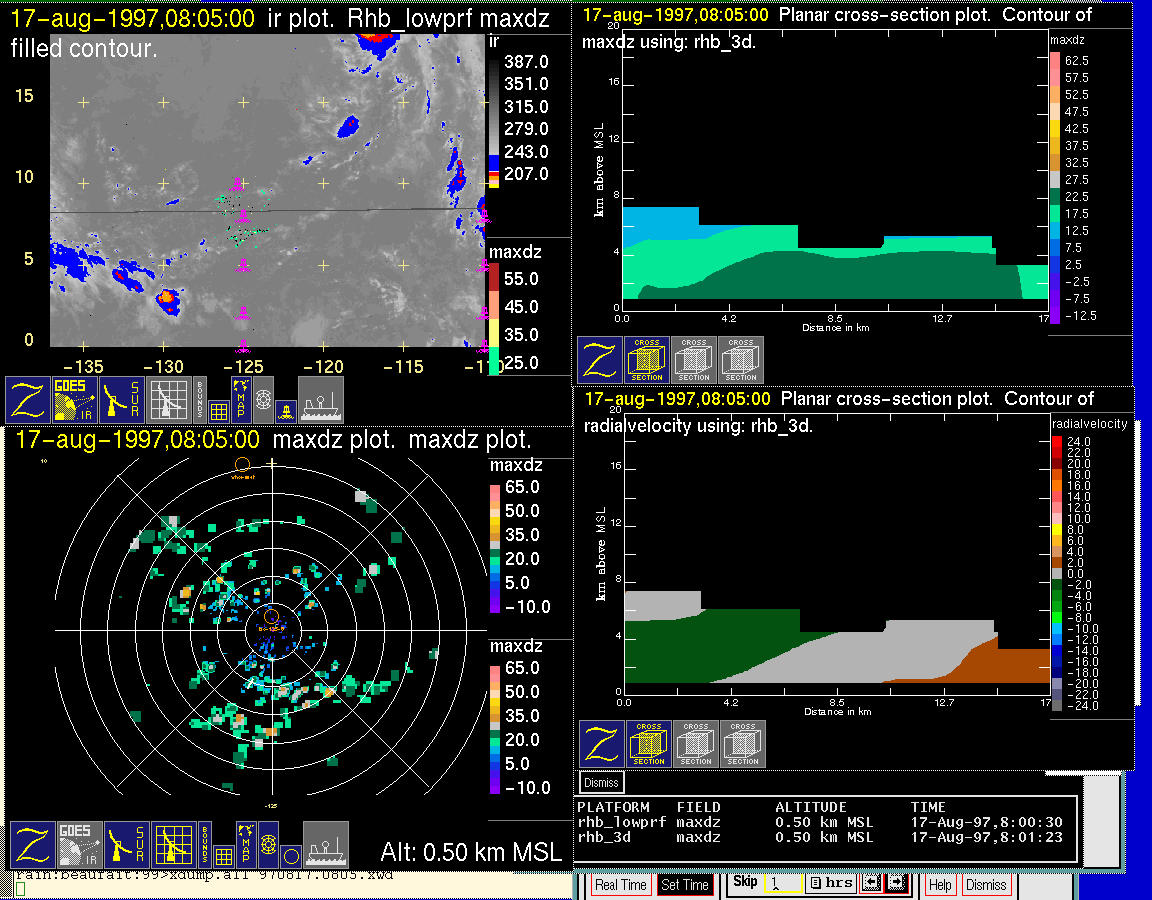Open the Z zoom icon in bottom-left toolbar
Viewport: 1152px width, 900px height.
31,845
